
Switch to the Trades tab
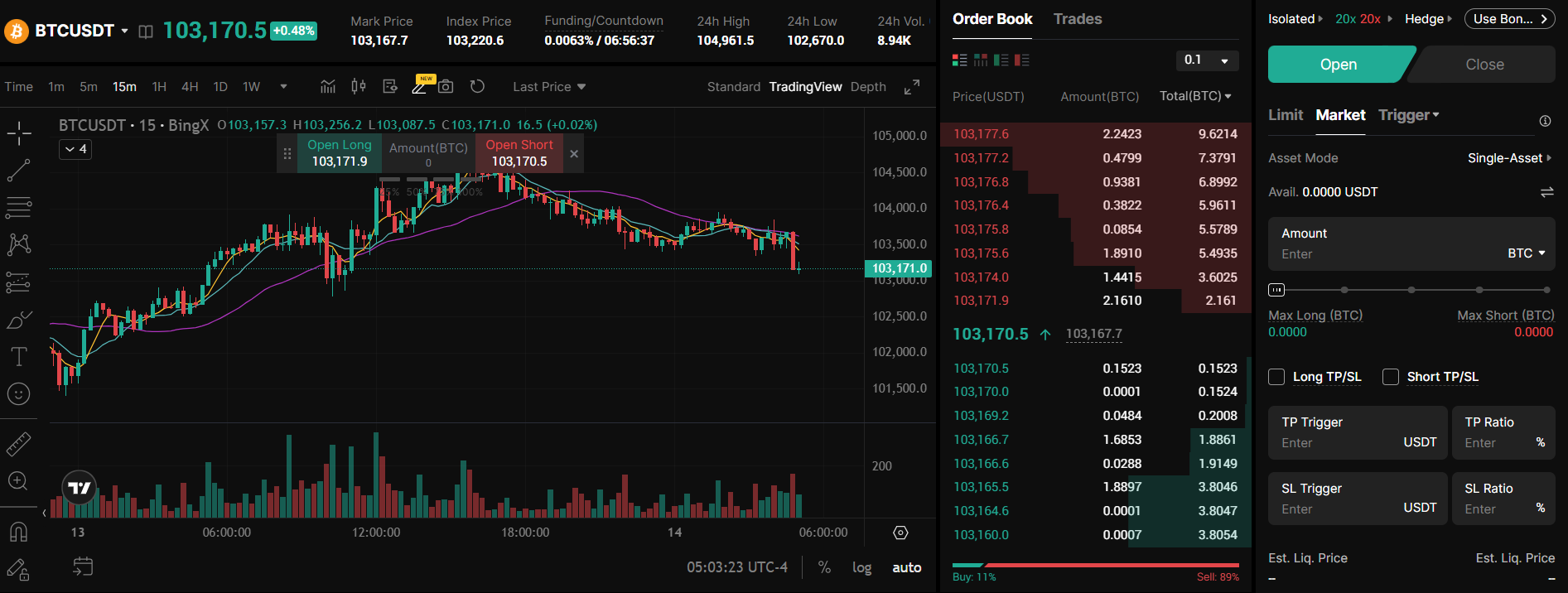(x=1078, y=19)
